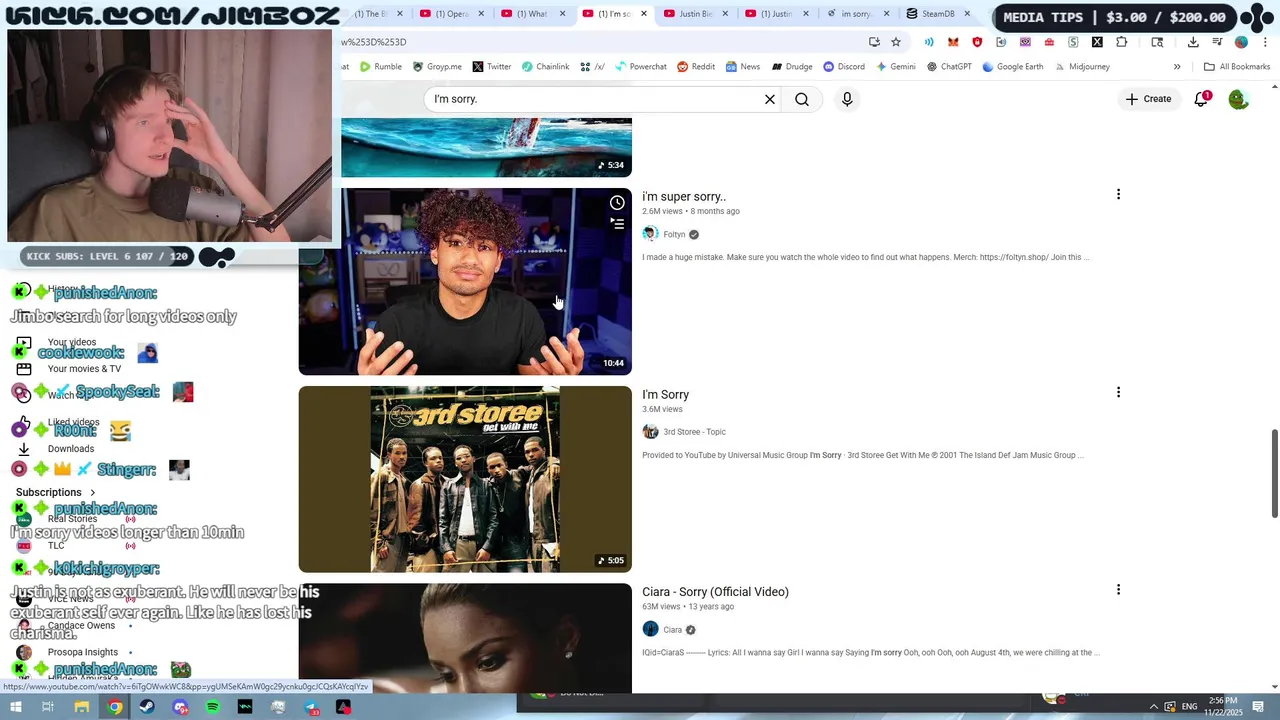Switch to the '(1) Opera' tab
Viewport: 1280px width, 720px height.
(x=451, y=14)
